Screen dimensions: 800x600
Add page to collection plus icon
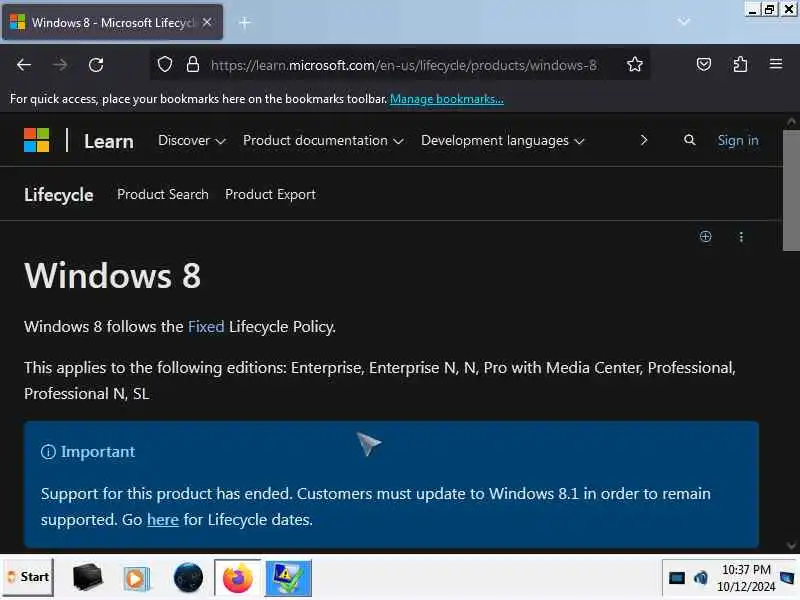pyautogui.click(x=706, y=237)
